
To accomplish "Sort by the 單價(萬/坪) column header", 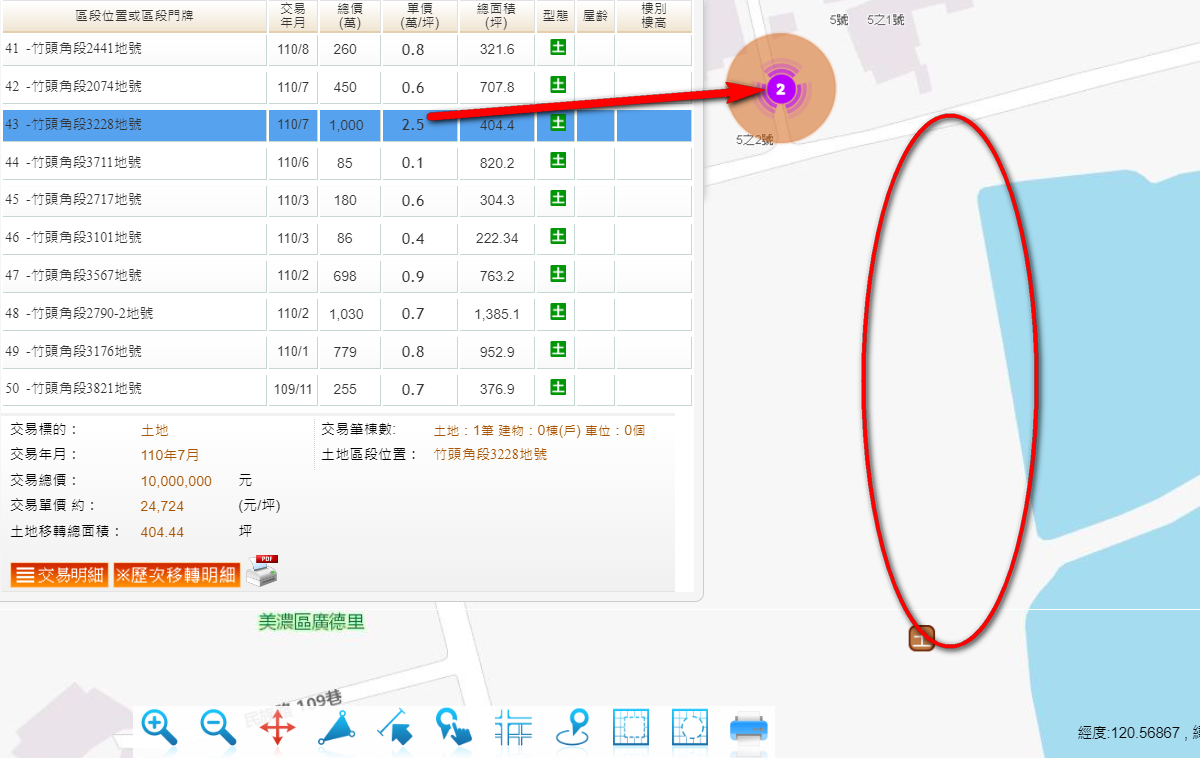I will [420, 16].
